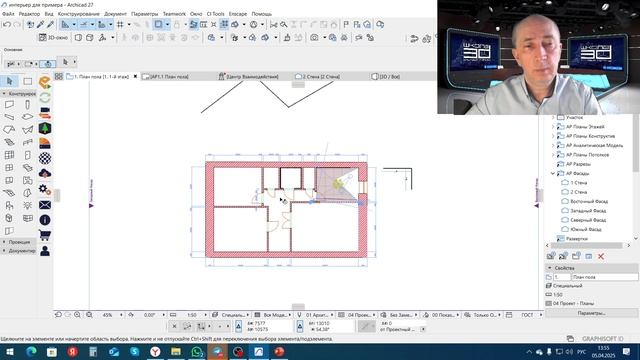This screenshot has width=640, height=360.
Task: Select Южный Фасад in navigator
Action: [x=586, y=229]
